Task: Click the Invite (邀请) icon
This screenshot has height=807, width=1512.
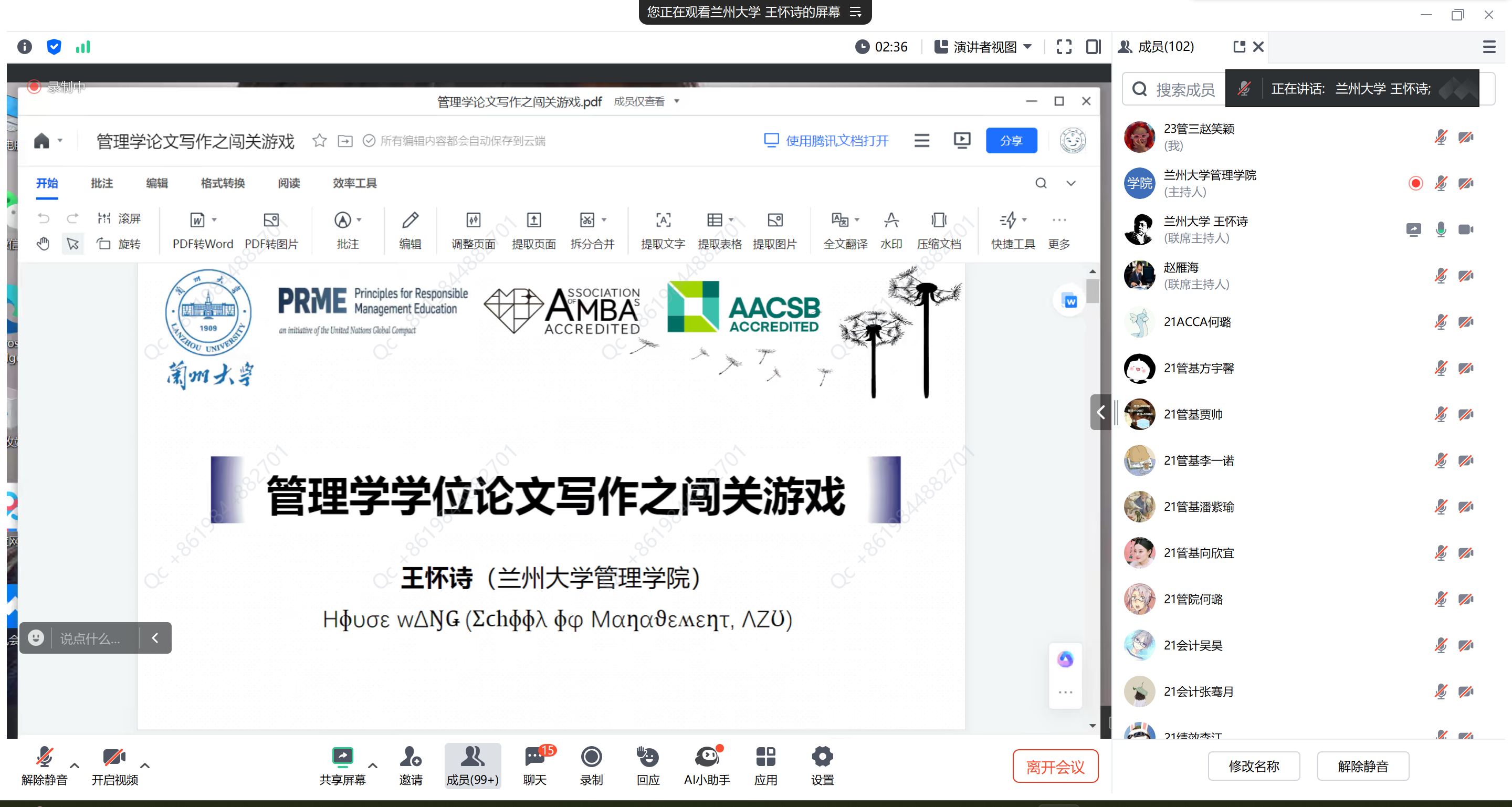Action: click(x=410, y=757)
